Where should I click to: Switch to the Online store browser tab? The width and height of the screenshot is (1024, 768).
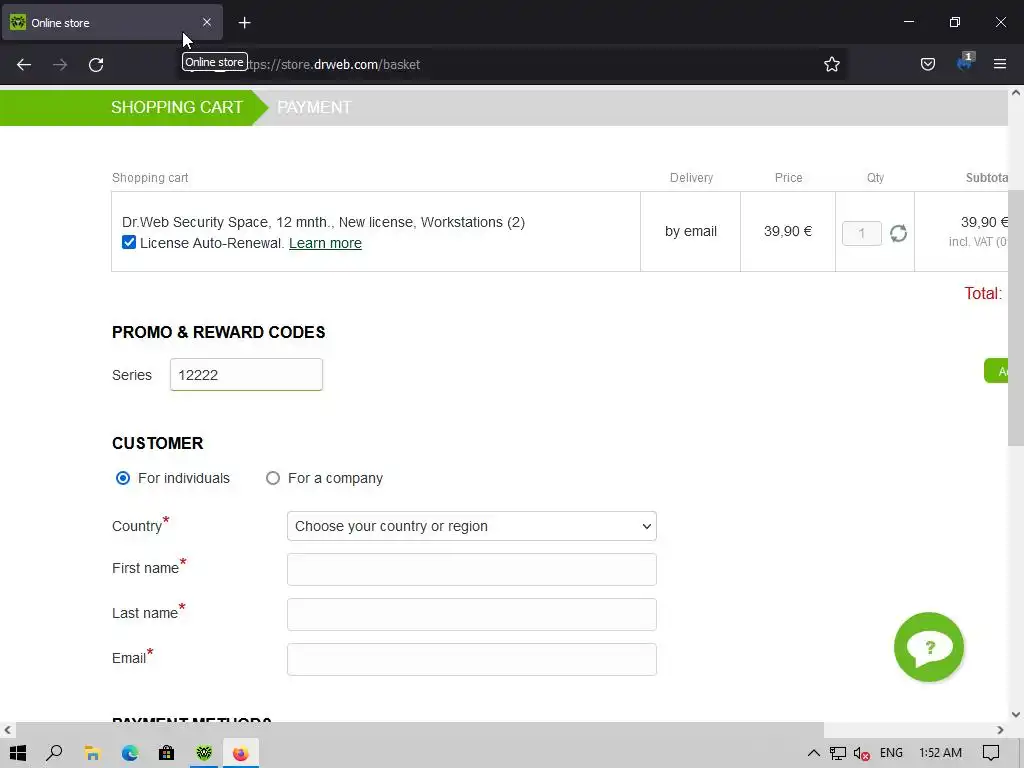[x=112, y=23]
